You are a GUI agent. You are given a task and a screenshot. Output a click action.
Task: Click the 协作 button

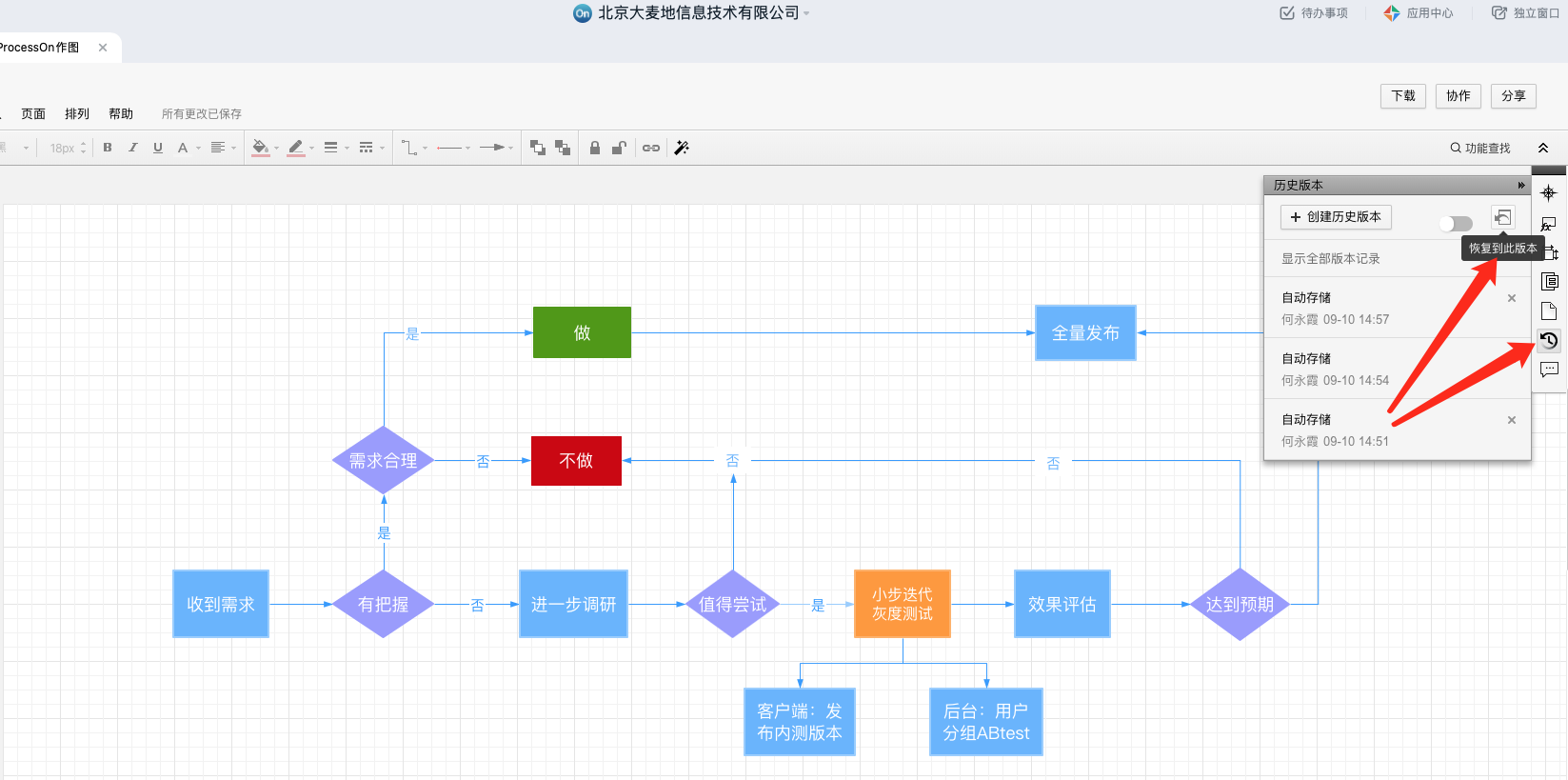1459,96
